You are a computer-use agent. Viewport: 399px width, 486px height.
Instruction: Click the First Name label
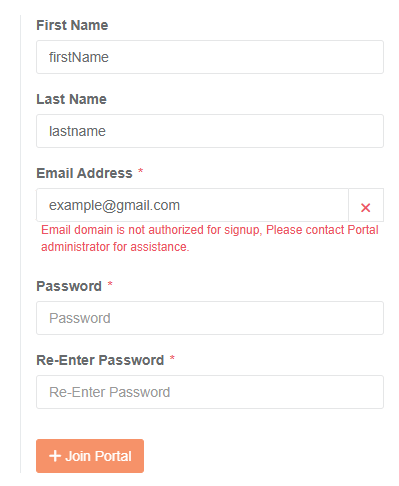tap(72, 25)
